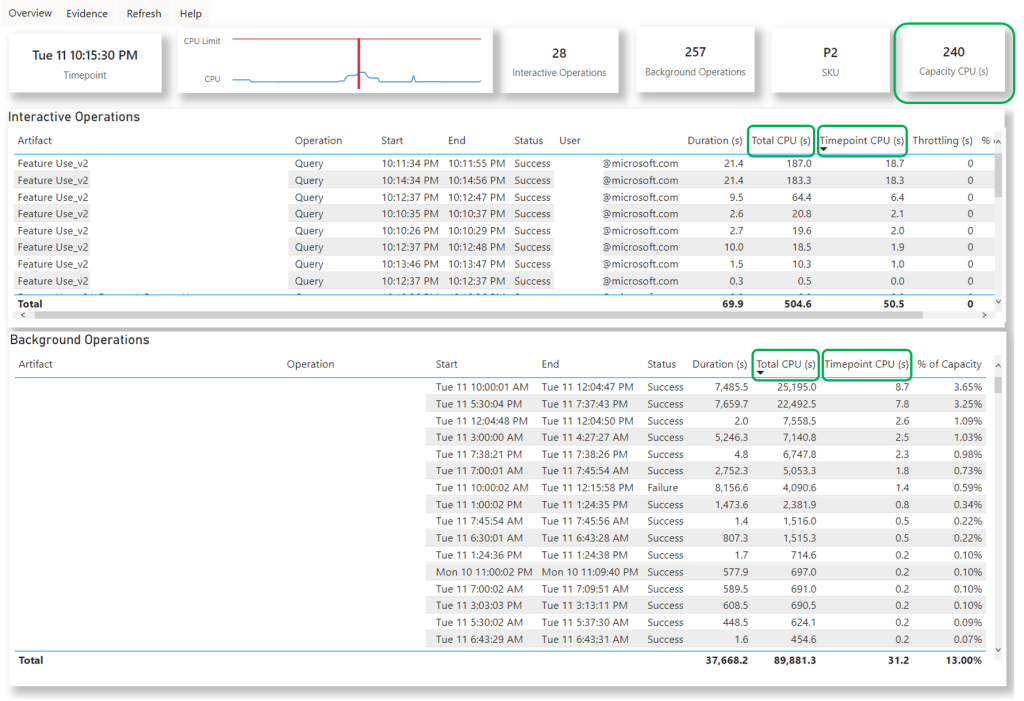Open the Help menu
The image size is (1024, 701).
[191, 13]
